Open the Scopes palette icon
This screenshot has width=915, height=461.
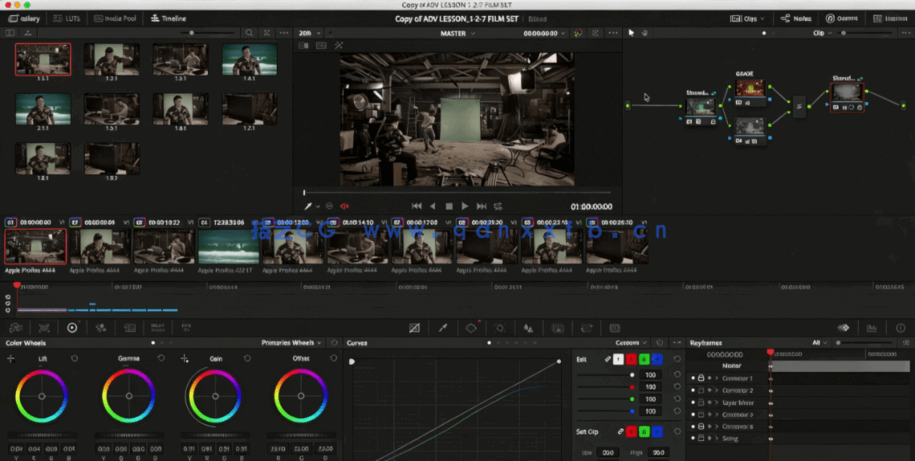click(x=872, y=328)
